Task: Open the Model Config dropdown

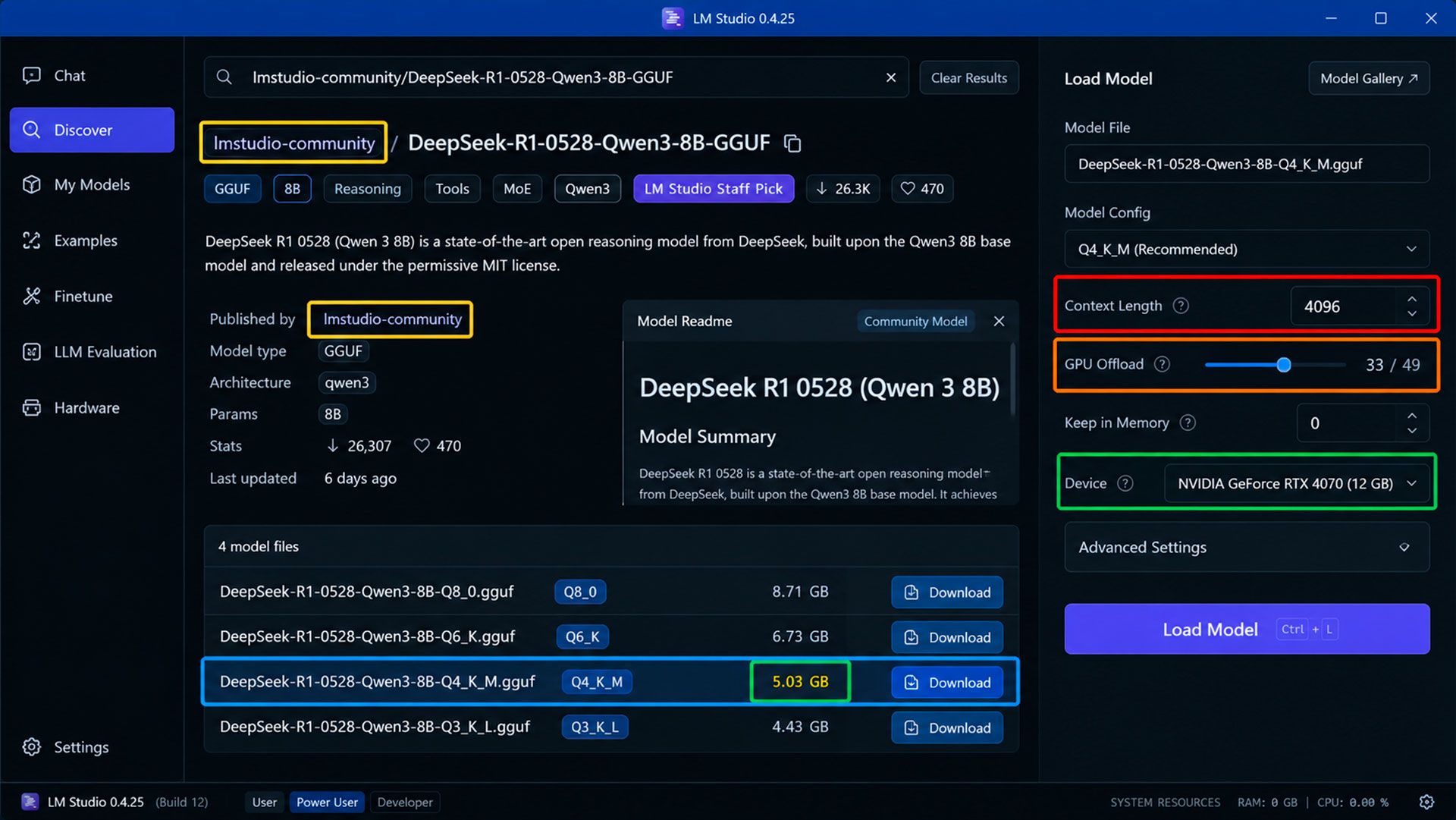Action: [x=1247, y=250]
